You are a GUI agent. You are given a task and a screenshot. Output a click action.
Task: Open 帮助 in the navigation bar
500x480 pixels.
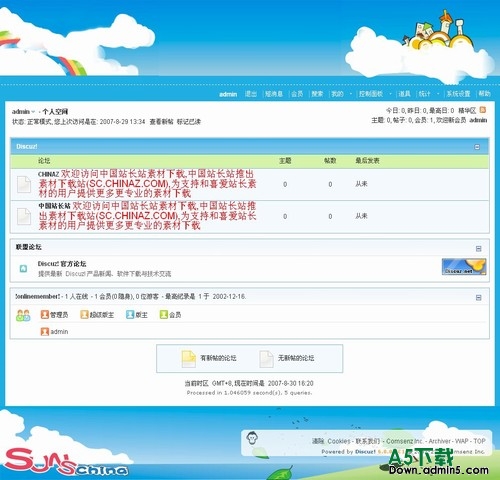[484, 94]
